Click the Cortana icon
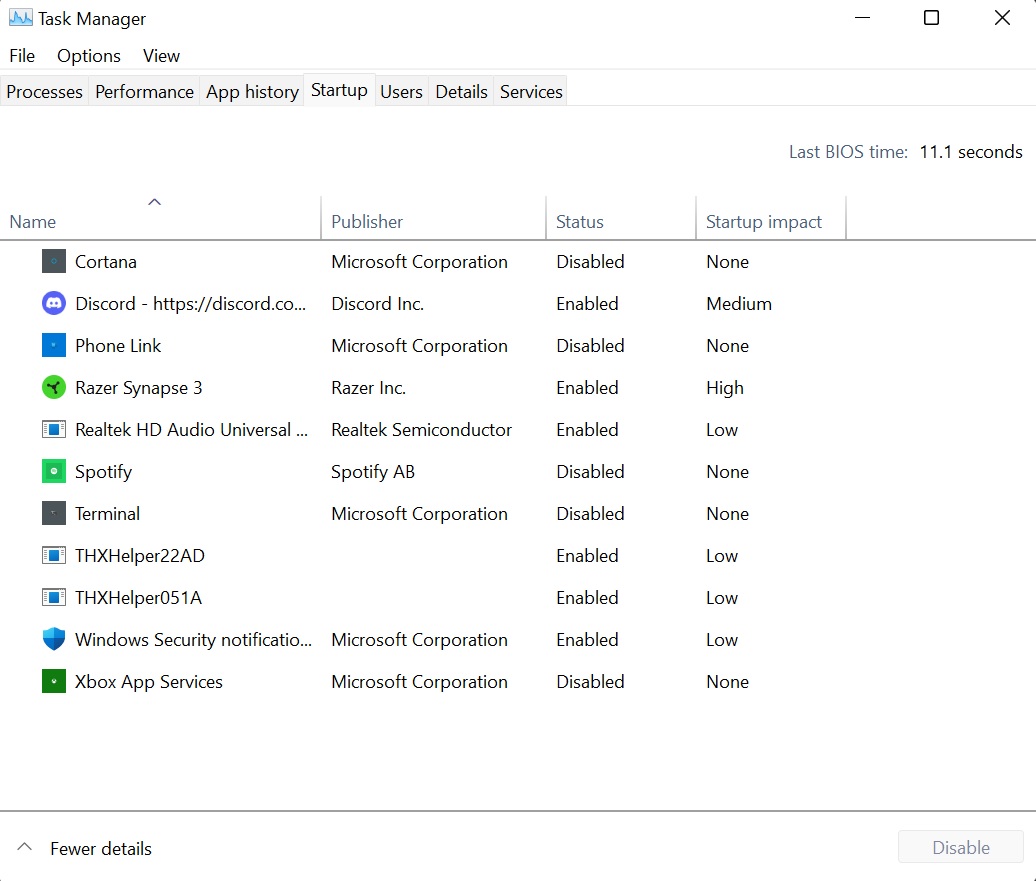Viewport: 1036px width, 881px height. tap(54, 262)
